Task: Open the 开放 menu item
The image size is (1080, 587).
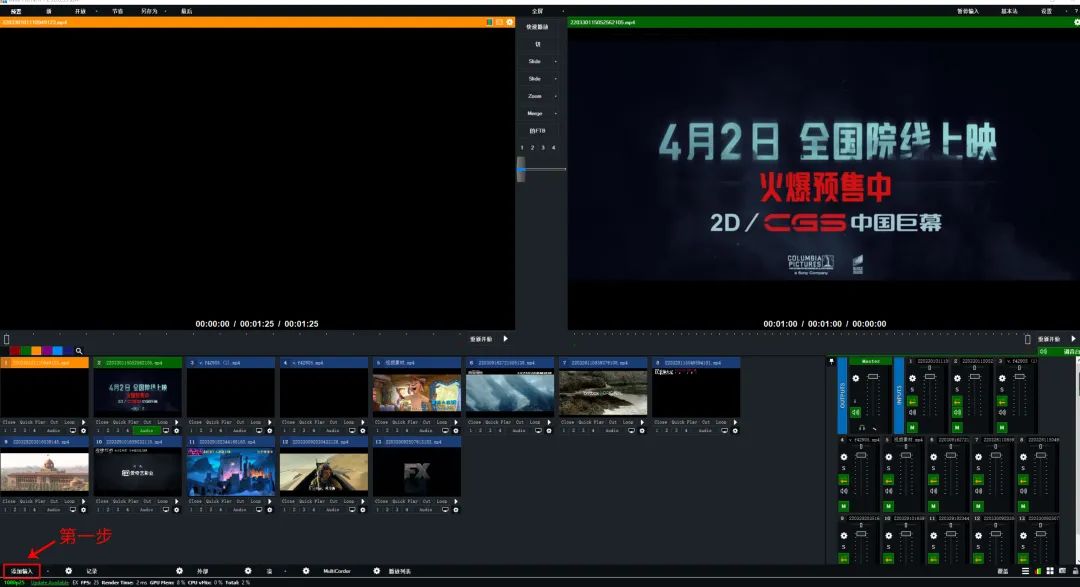Action: pos(80,12)
